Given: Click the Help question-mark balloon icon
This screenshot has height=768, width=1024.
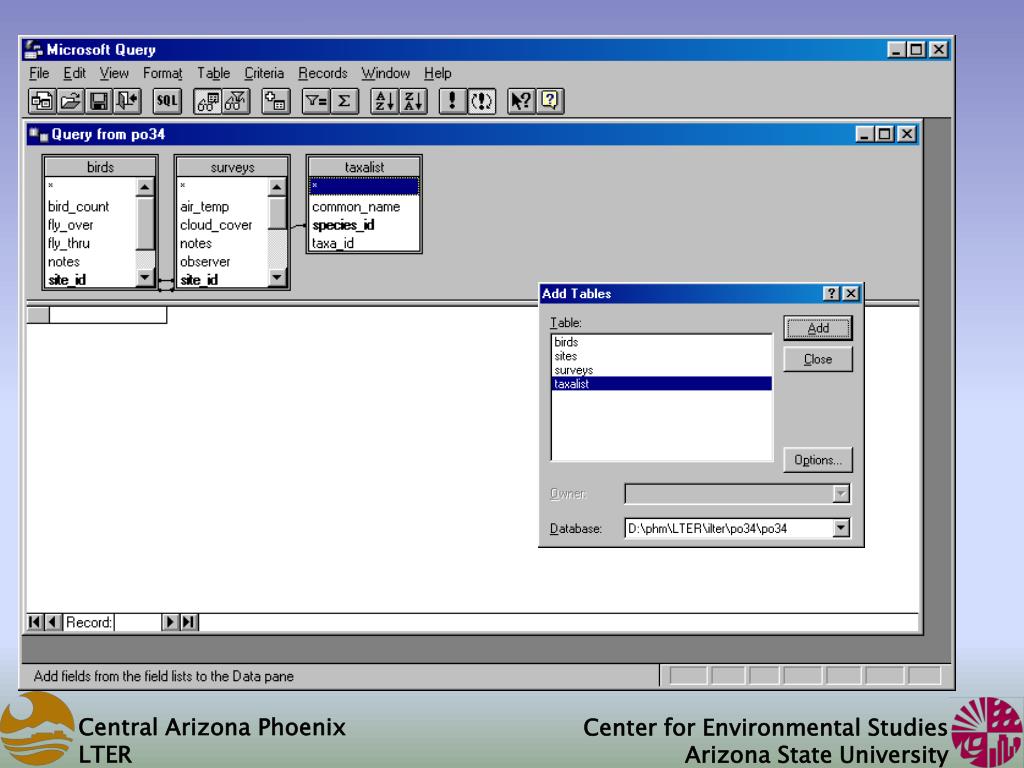Looking at the screenshot, I should click(550, 101).
